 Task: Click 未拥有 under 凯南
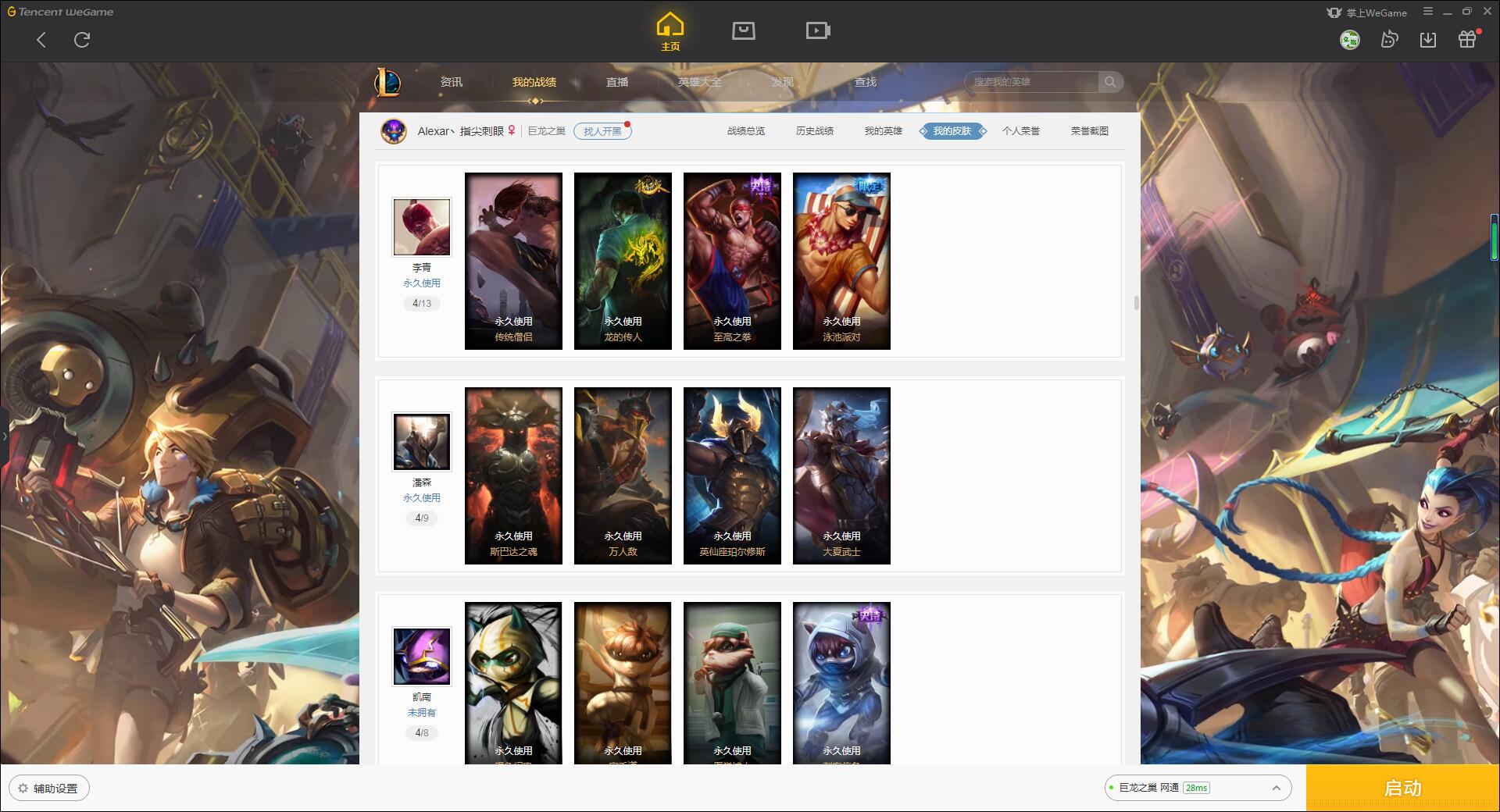pyautogui.click(x=422, y=713)
